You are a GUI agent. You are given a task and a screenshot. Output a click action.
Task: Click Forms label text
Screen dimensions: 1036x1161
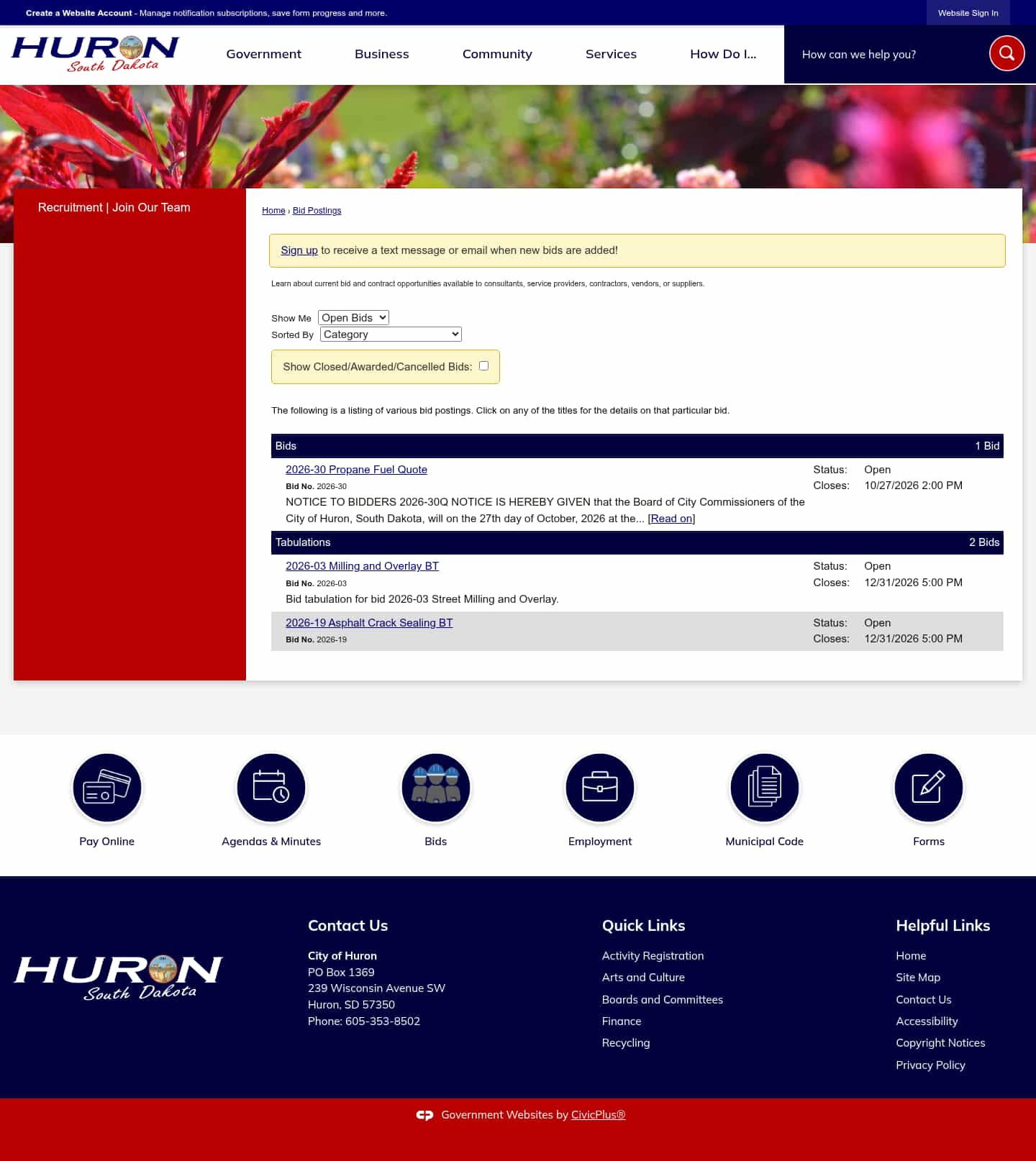pyautogui.click(x=929, y=841)
